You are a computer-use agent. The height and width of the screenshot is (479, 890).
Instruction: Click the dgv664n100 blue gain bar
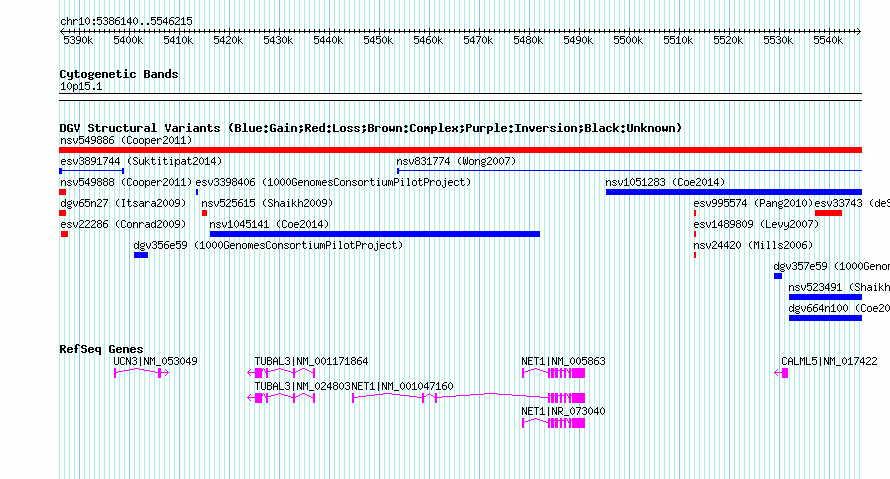pos(825,318)
